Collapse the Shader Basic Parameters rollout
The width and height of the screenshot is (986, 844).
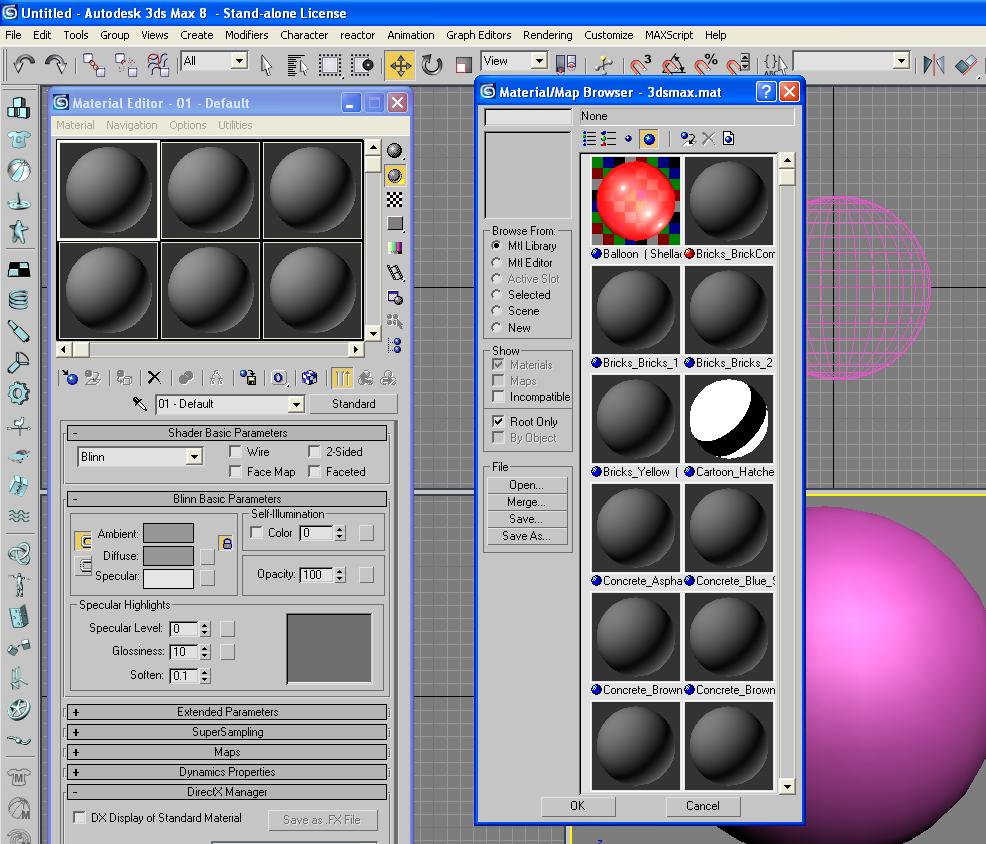(x=227, y=433)
